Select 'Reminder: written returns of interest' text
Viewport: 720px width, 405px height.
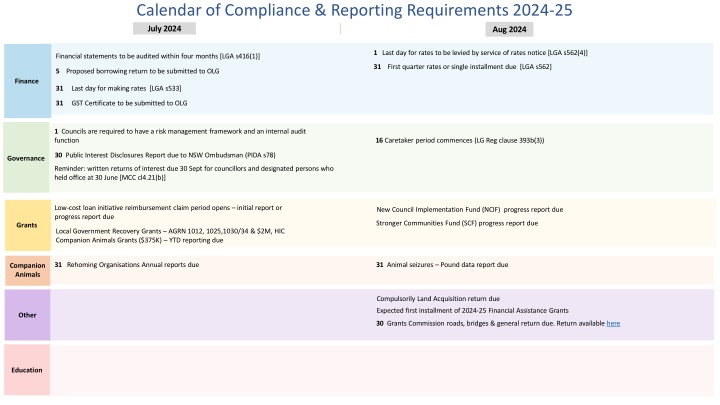pos(194,173)
